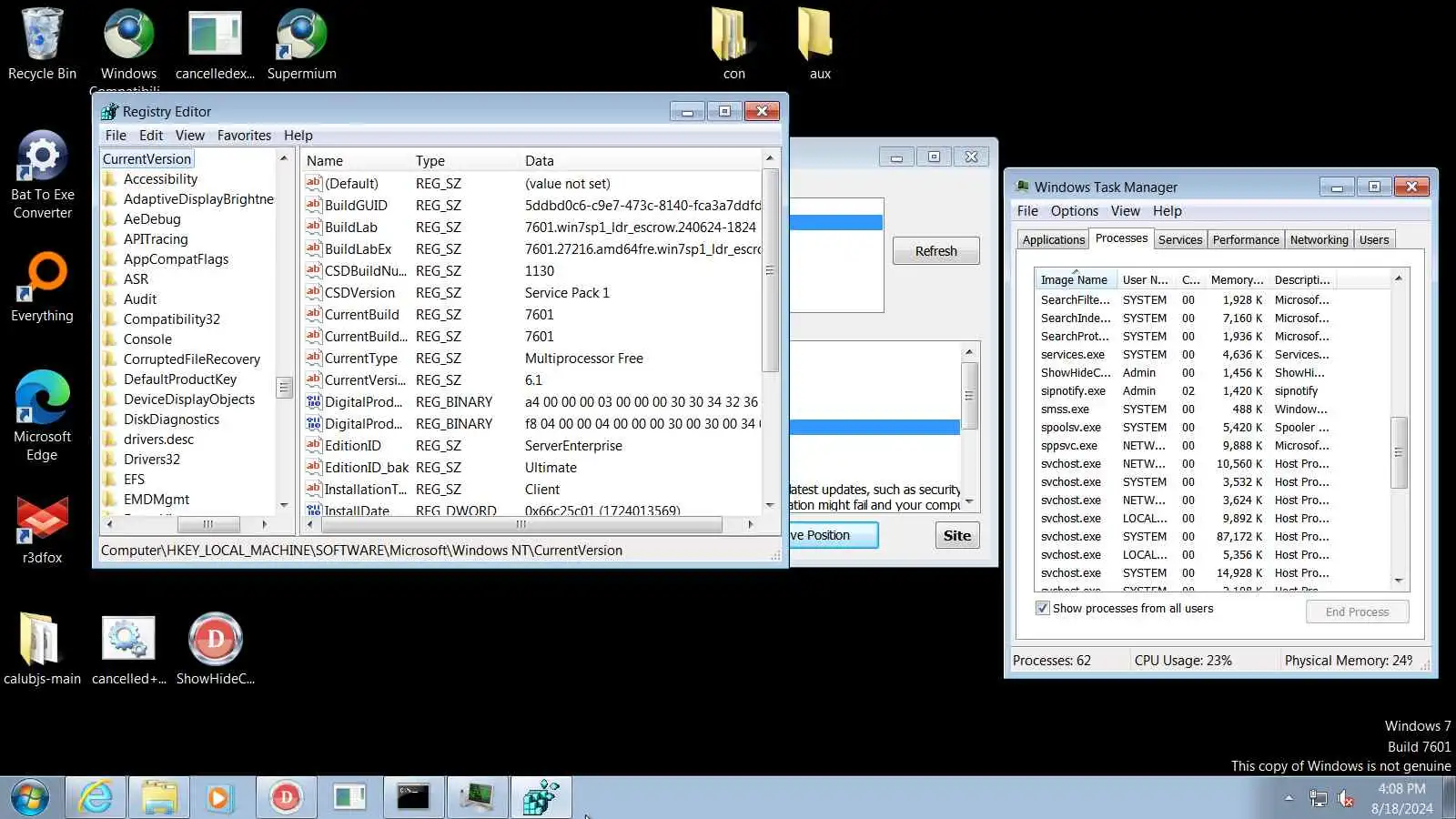Click the network icon in system tray
Screen dimensions: 1456x819
pyautogui.click(x=1318, y=798)
